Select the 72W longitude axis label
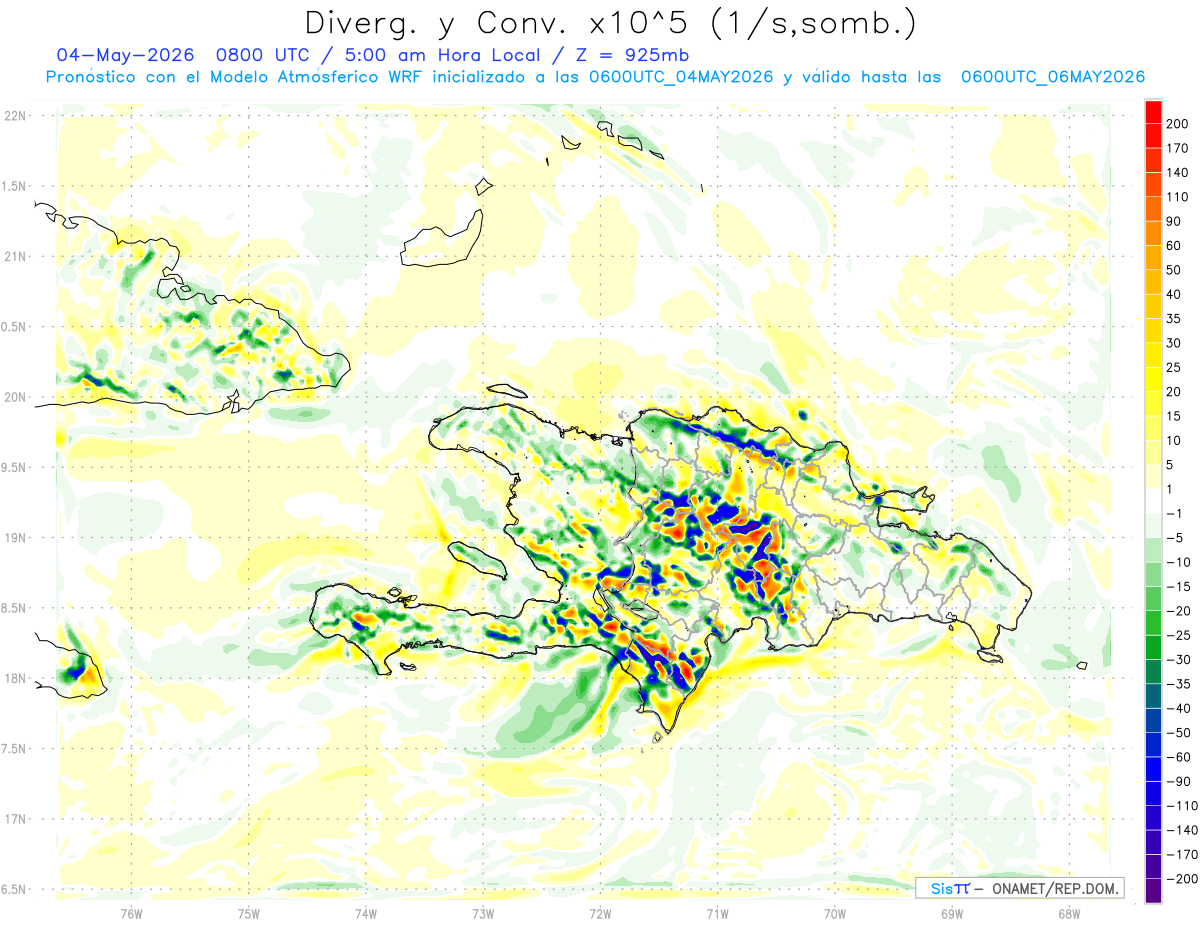Image resolution: width=1200 pixels, height=927 pixels. coord(600,914)
